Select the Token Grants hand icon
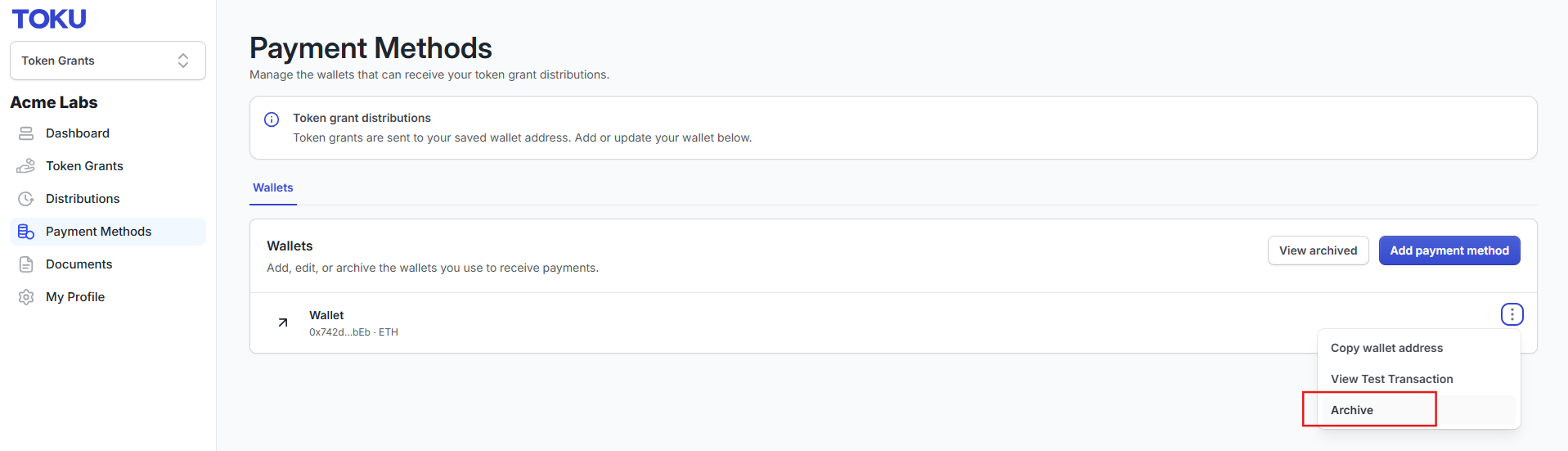 coord(26,166)
